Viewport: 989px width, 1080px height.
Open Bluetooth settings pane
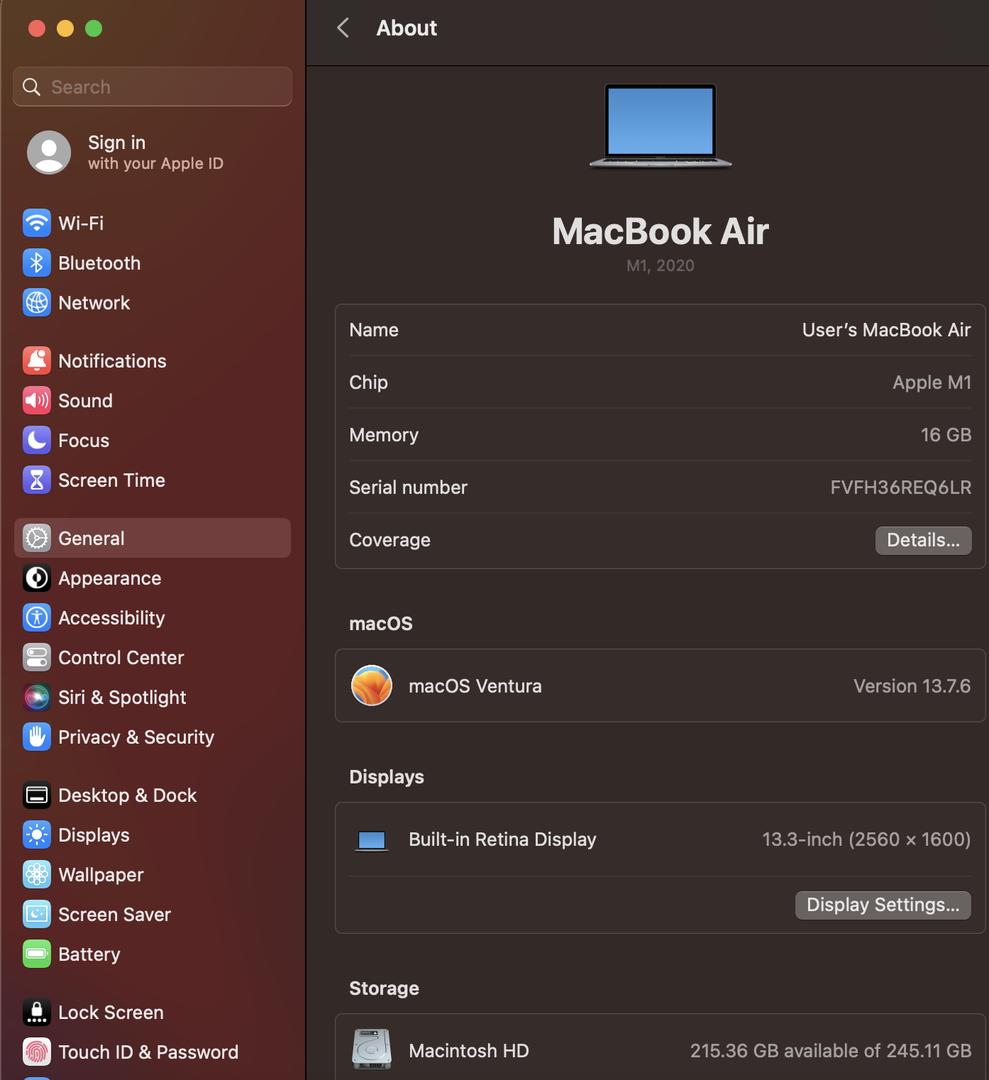click(152, 263)
